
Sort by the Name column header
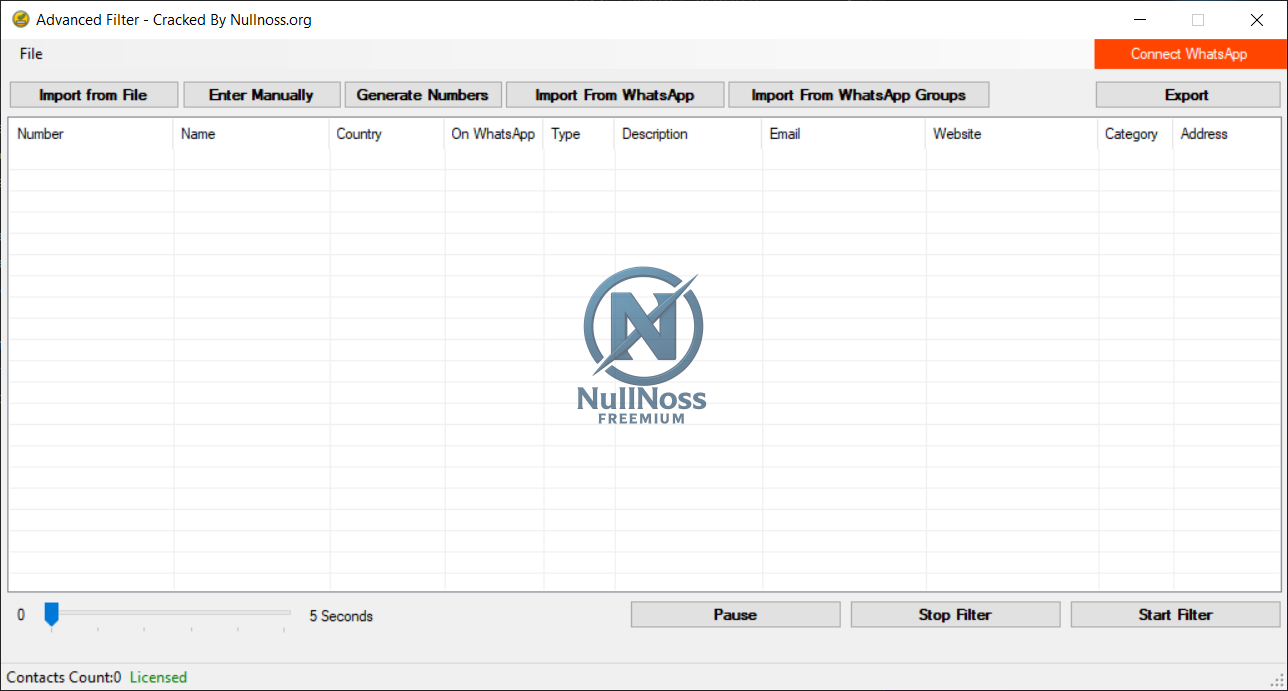click(251, 134)
